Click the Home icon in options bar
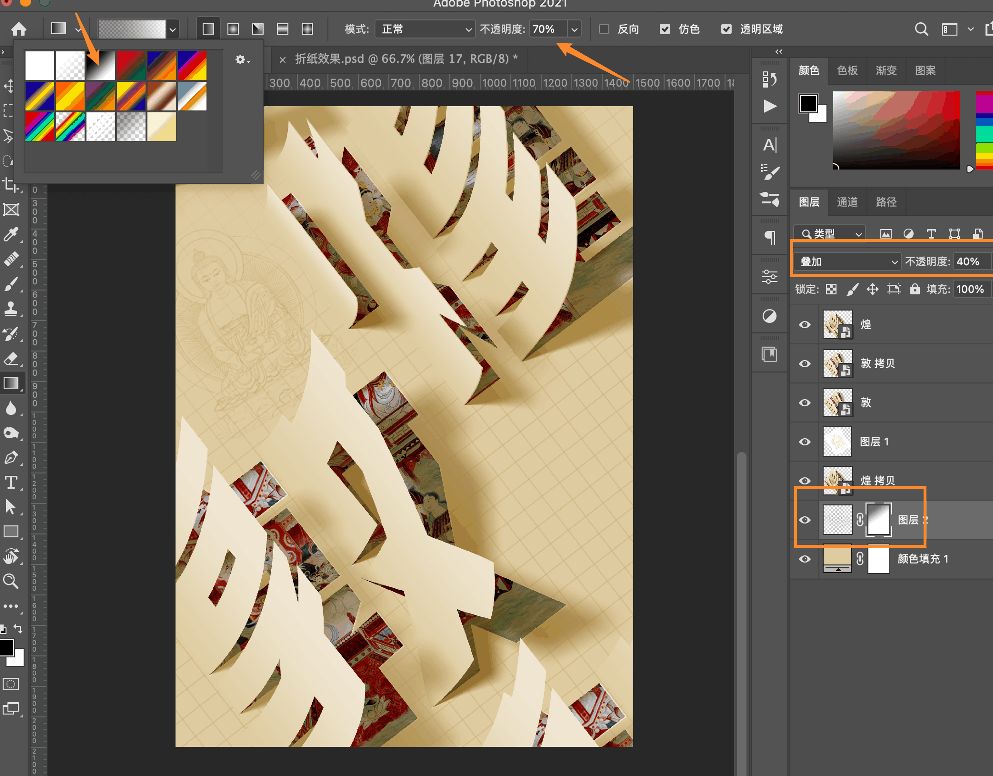Screen dimensions: 993x776 tap(18, 29)
